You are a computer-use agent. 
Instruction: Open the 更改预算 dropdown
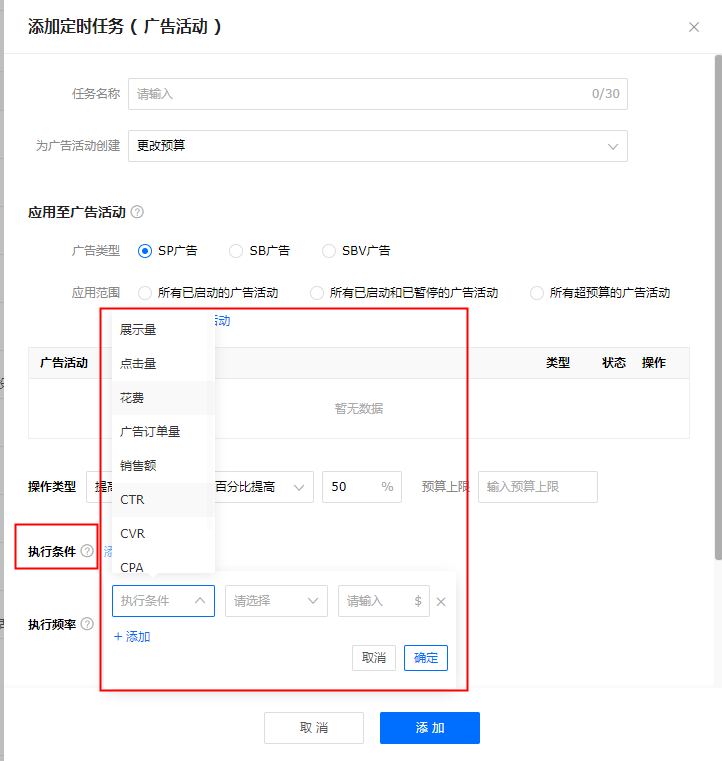pos(377,146)
